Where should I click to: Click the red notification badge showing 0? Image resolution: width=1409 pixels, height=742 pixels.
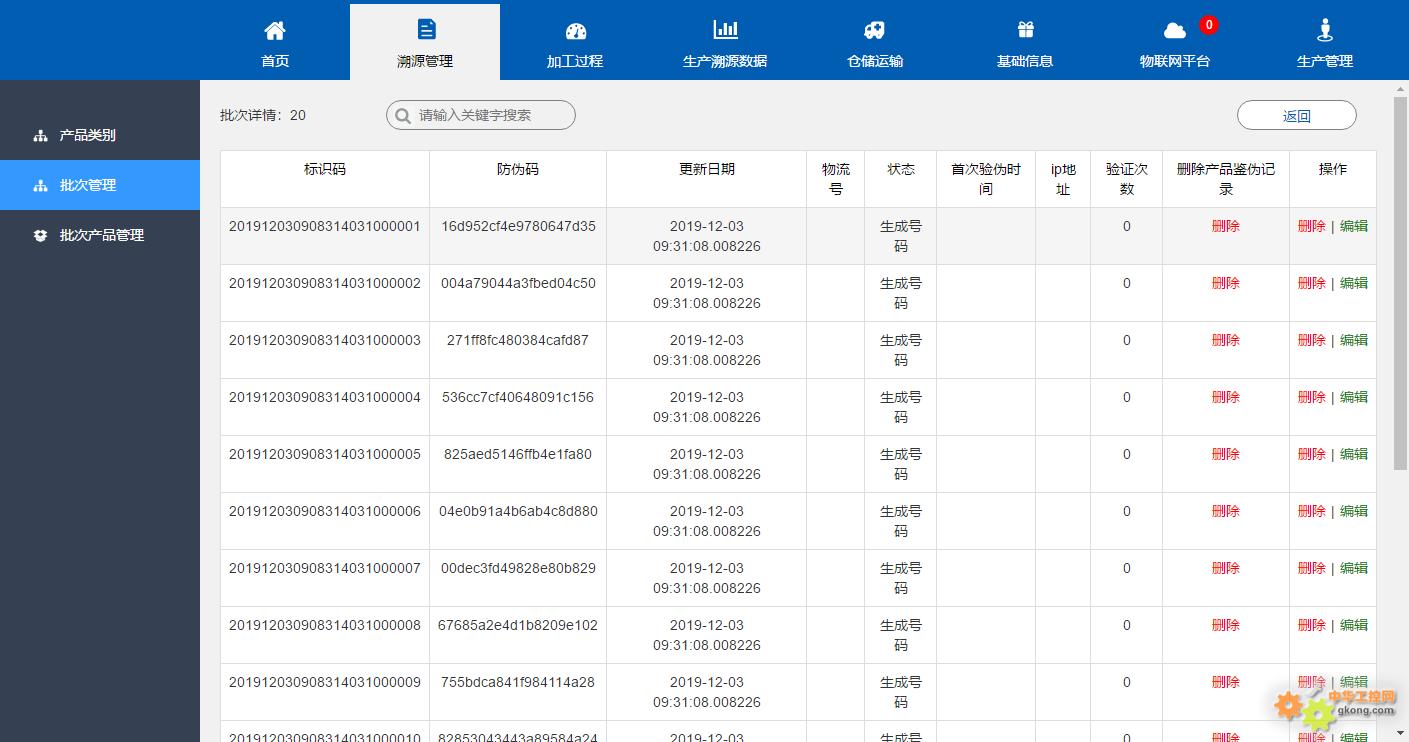tap(1208, 25)
